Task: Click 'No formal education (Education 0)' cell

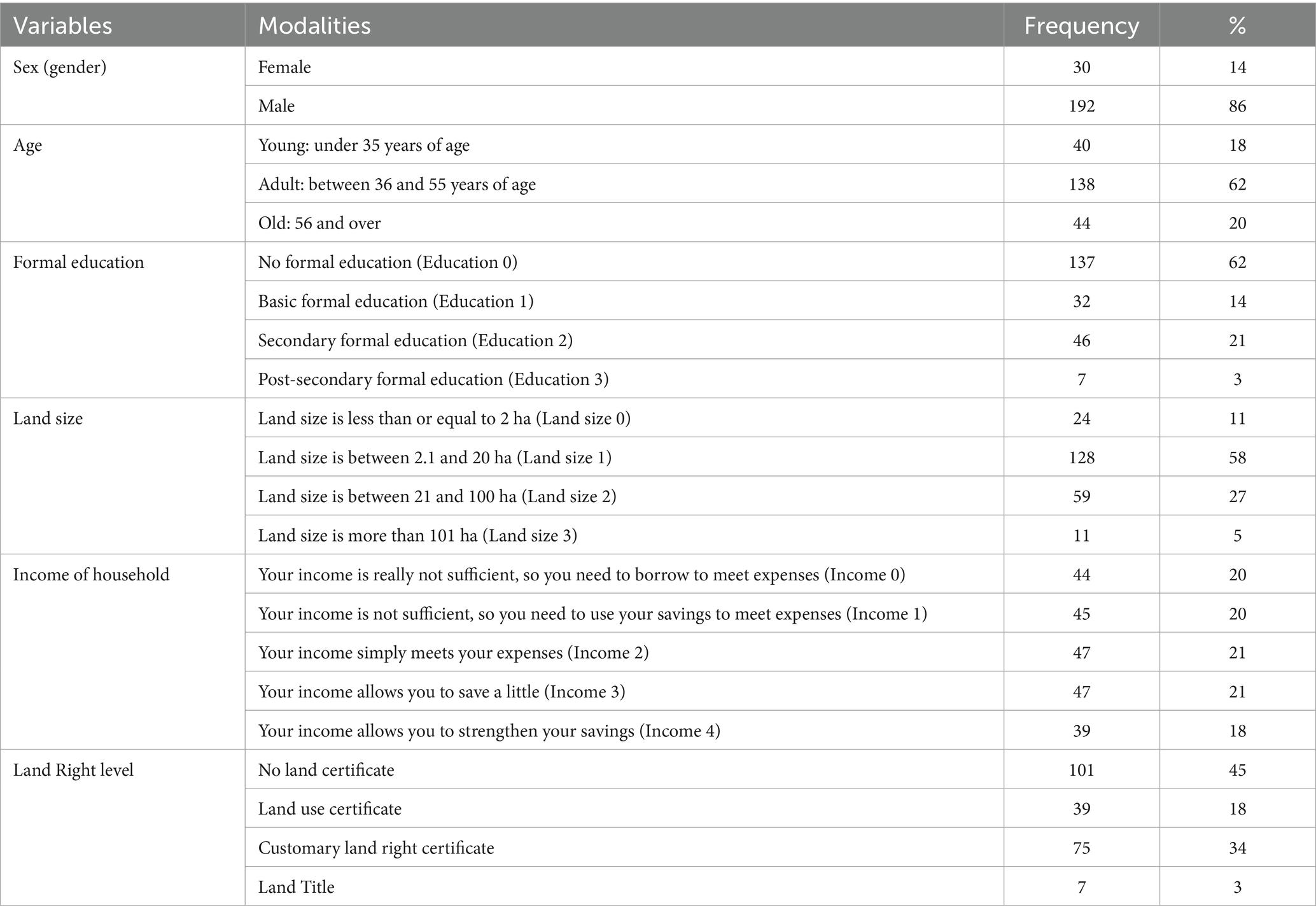Action: tap(388, 262)
